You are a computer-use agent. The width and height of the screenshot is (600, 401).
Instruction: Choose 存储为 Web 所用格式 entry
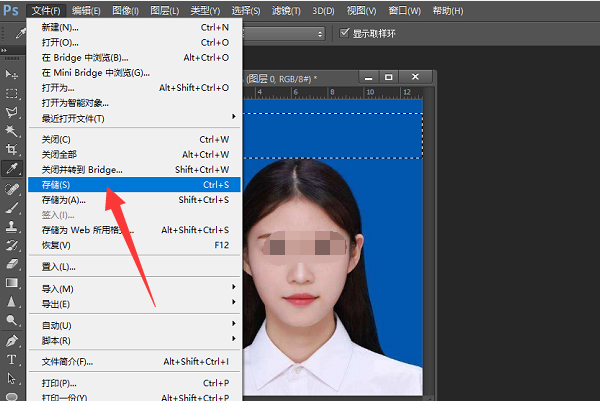click(x=134, y=230)
